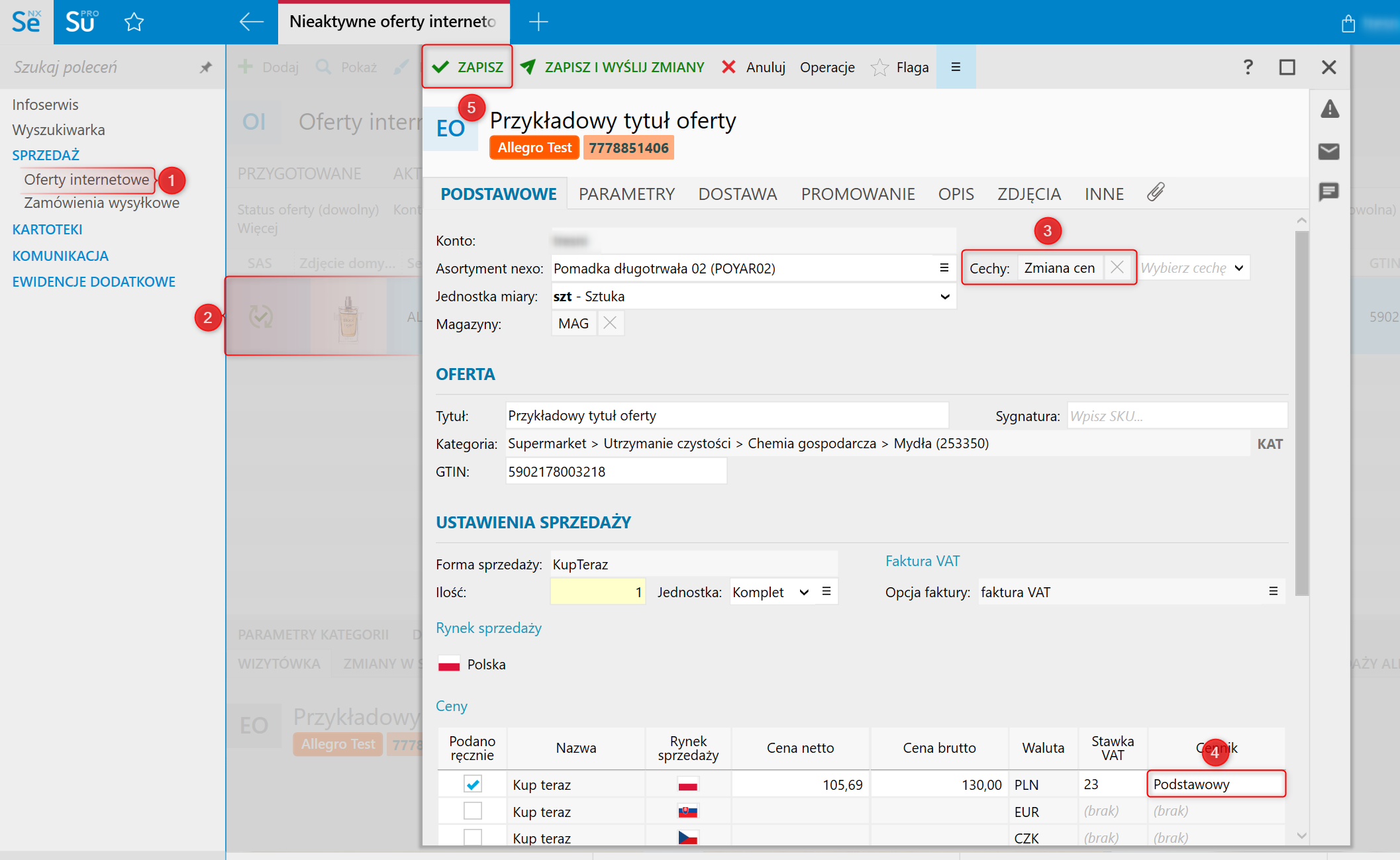
Task: Uncheck Podano ręcznie for PLN price row
Action: tap(472, 785)
